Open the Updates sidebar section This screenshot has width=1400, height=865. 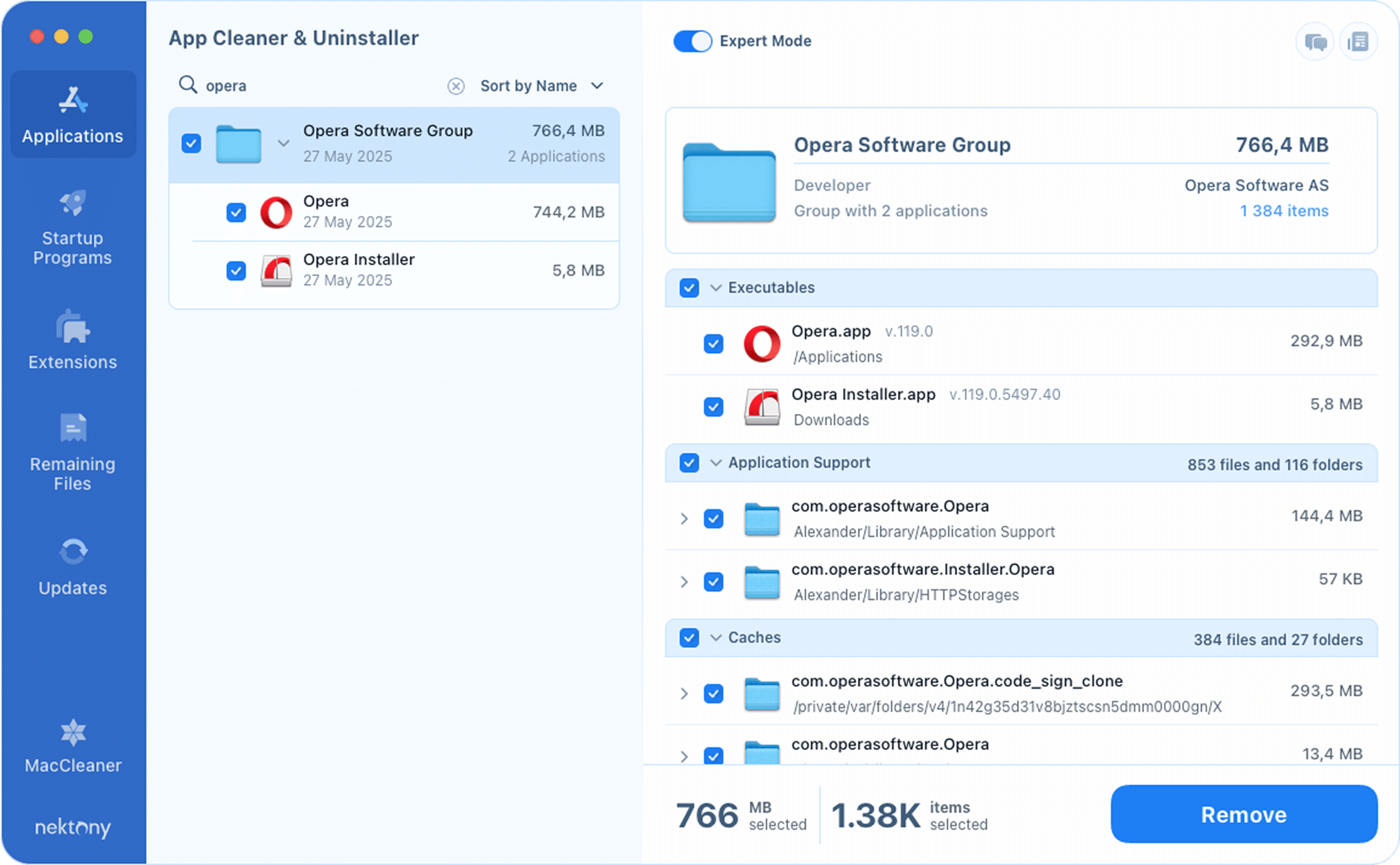(73, 567)
